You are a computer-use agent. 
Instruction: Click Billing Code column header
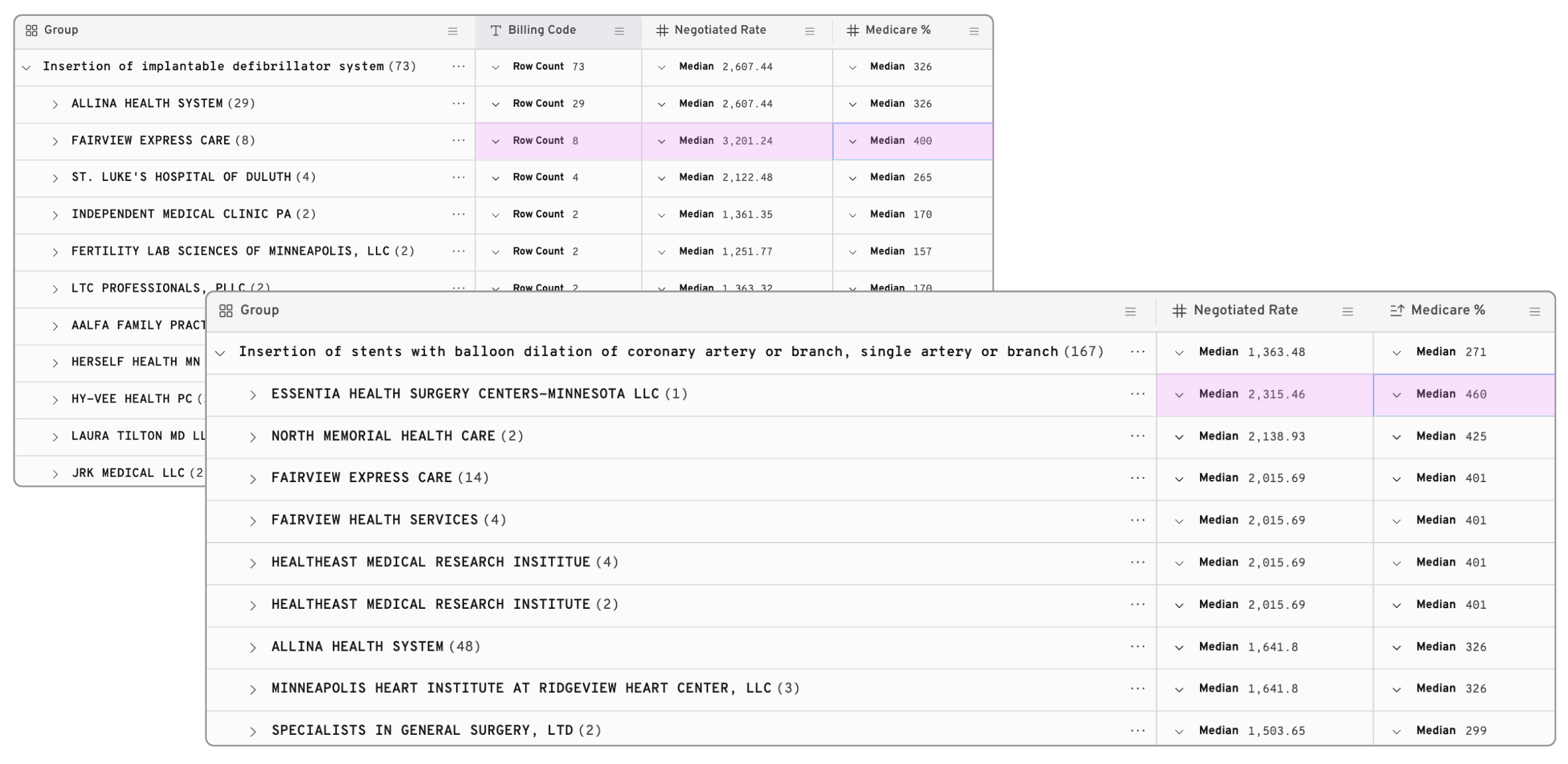pos(542,30)
